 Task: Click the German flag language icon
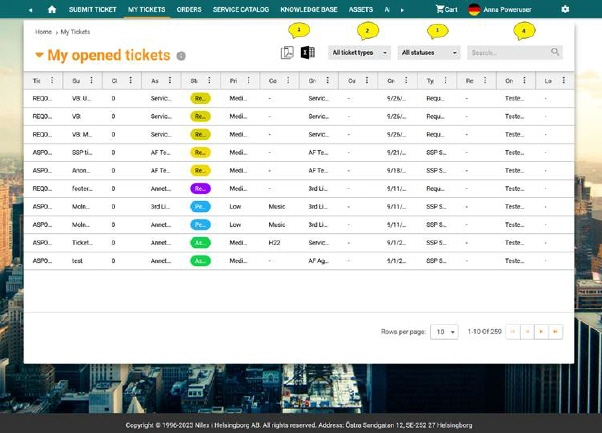474,9
